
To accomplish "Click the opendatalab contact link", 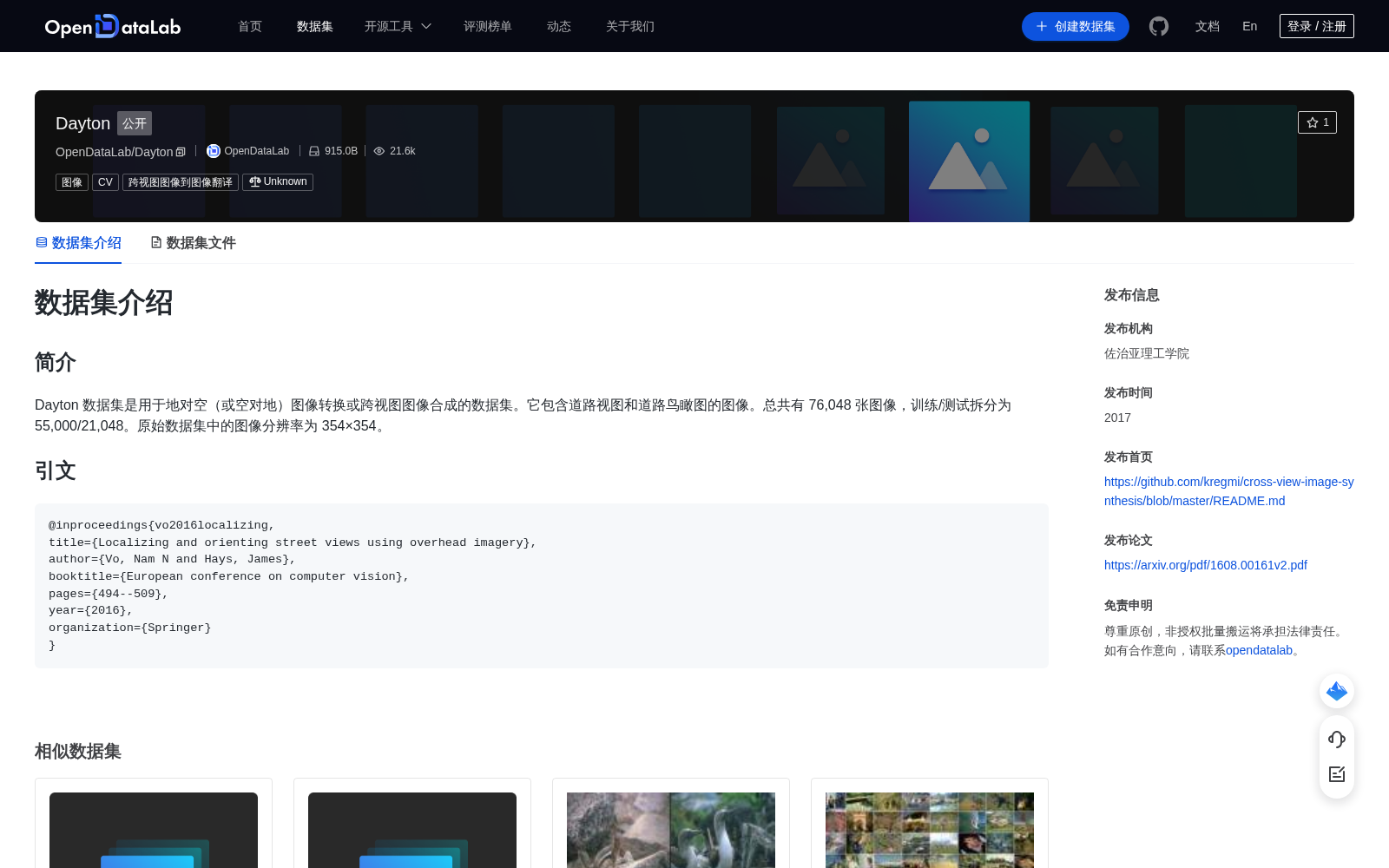I will (1259, 650).
